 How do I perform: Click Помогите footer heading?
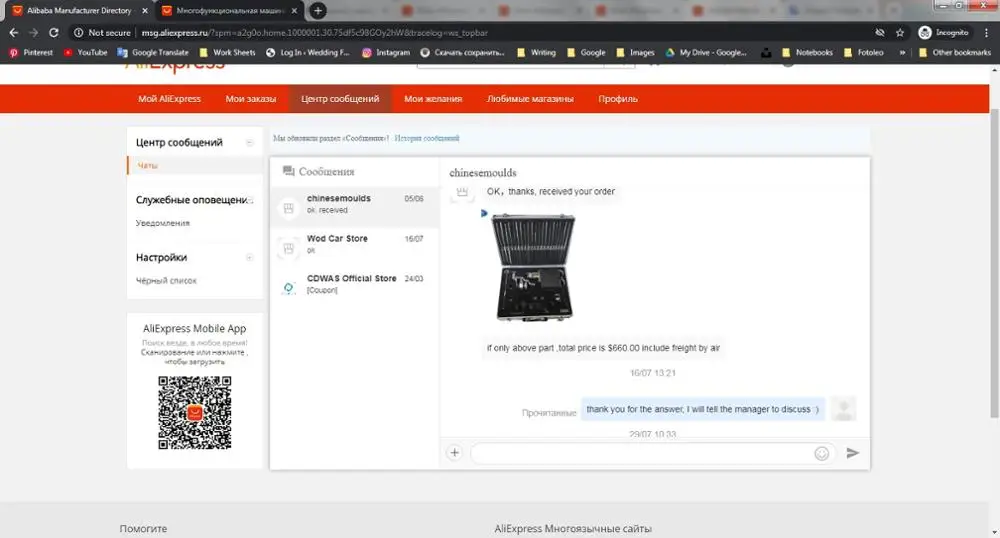click(143, 528)
